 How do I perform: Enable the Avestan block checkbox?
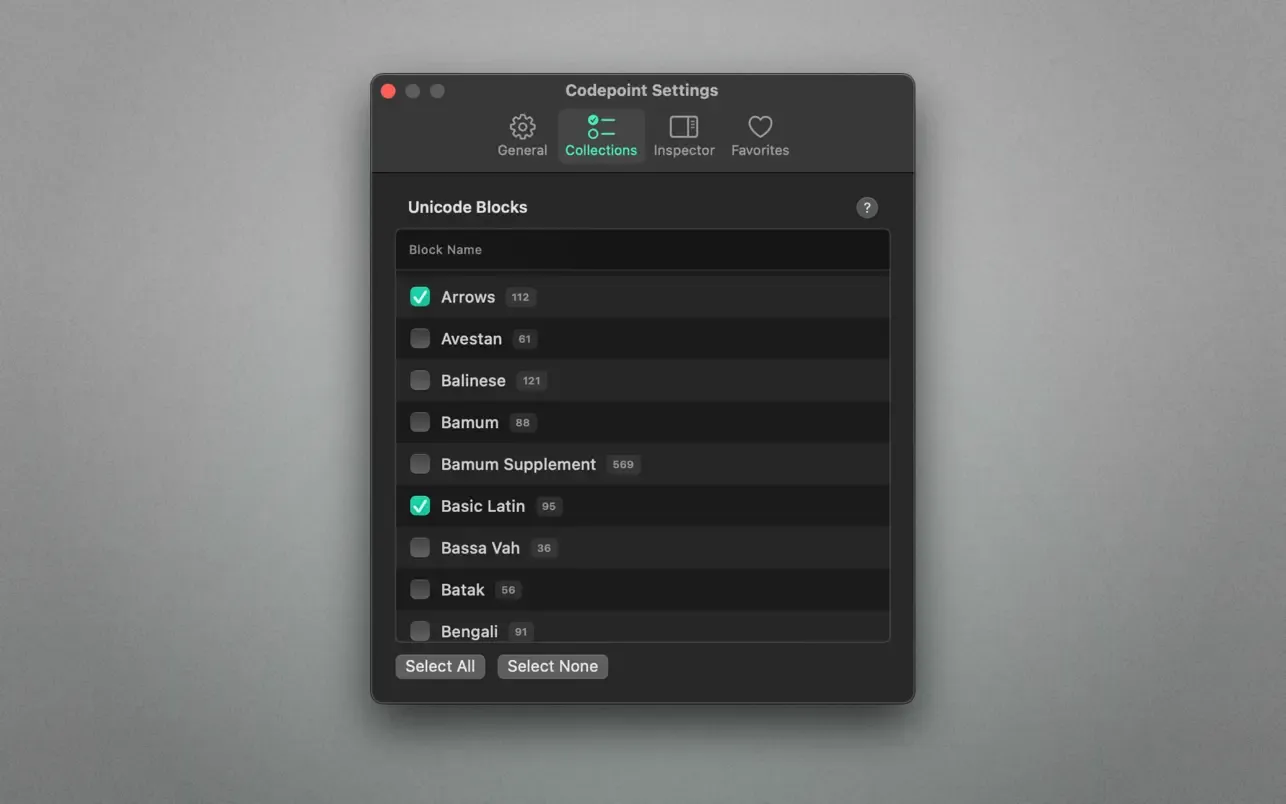click(x=420, y=339)
